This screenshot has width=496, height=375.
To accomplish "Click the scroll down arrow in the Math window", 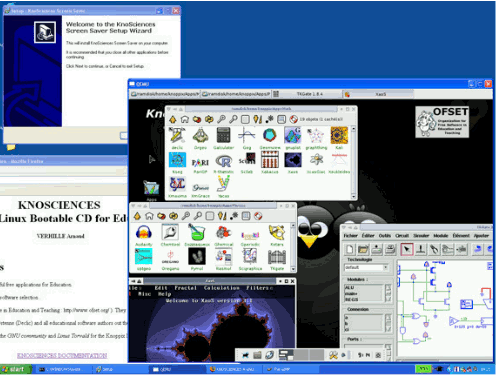I will [353, 196].
